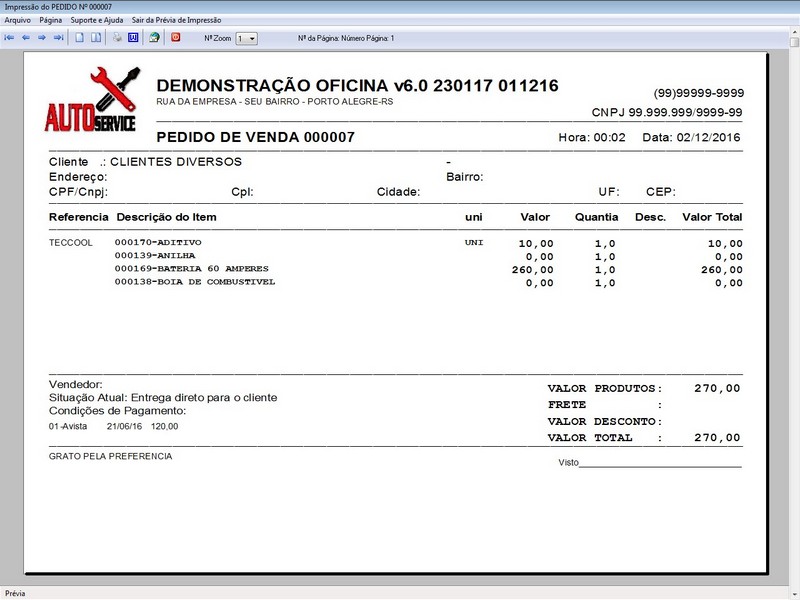This screenshot has width=800, height=600.
Task: Click Nº da Página indicator in toolbar
Action: (346, 38)
